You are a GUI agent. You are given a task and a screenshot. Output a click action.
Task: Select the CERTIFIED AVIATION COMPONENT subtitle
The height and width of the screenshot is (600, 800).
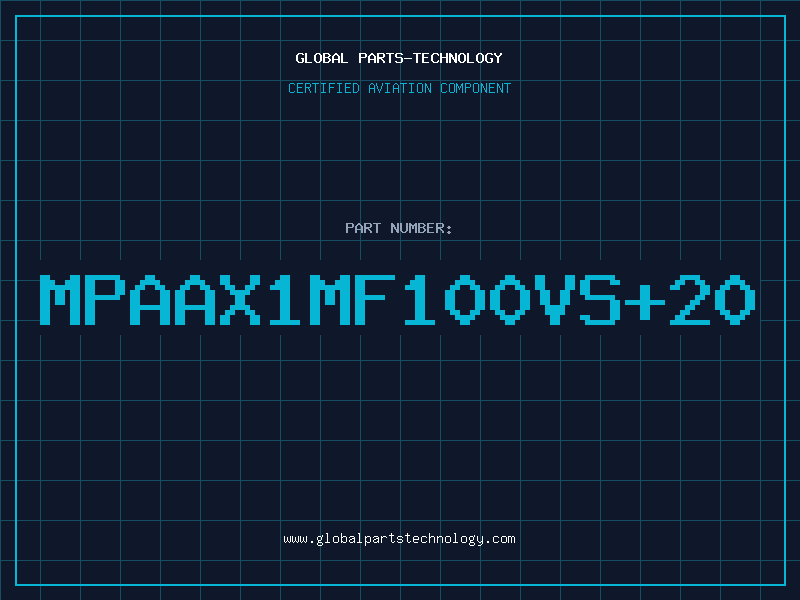click(399, 88)
